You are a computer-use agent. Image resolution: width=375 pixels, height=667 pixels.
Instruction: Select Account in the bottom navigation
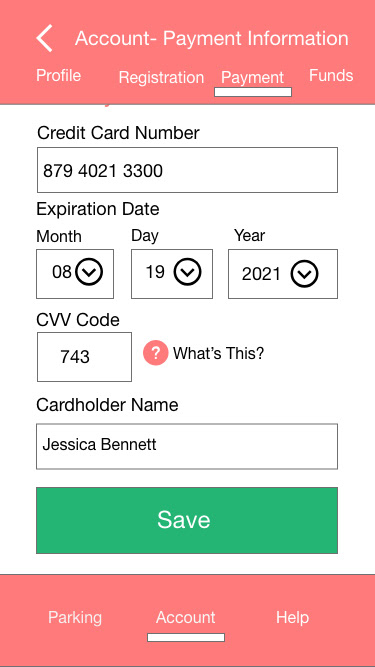[186, 618]
